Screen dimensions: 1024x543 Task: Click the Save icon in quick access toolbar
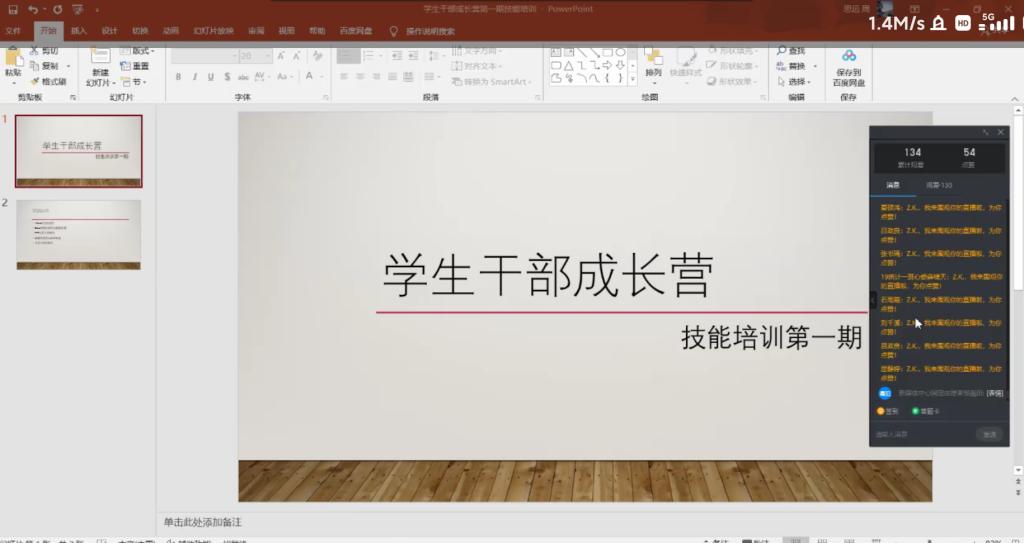tap(13, 9)
